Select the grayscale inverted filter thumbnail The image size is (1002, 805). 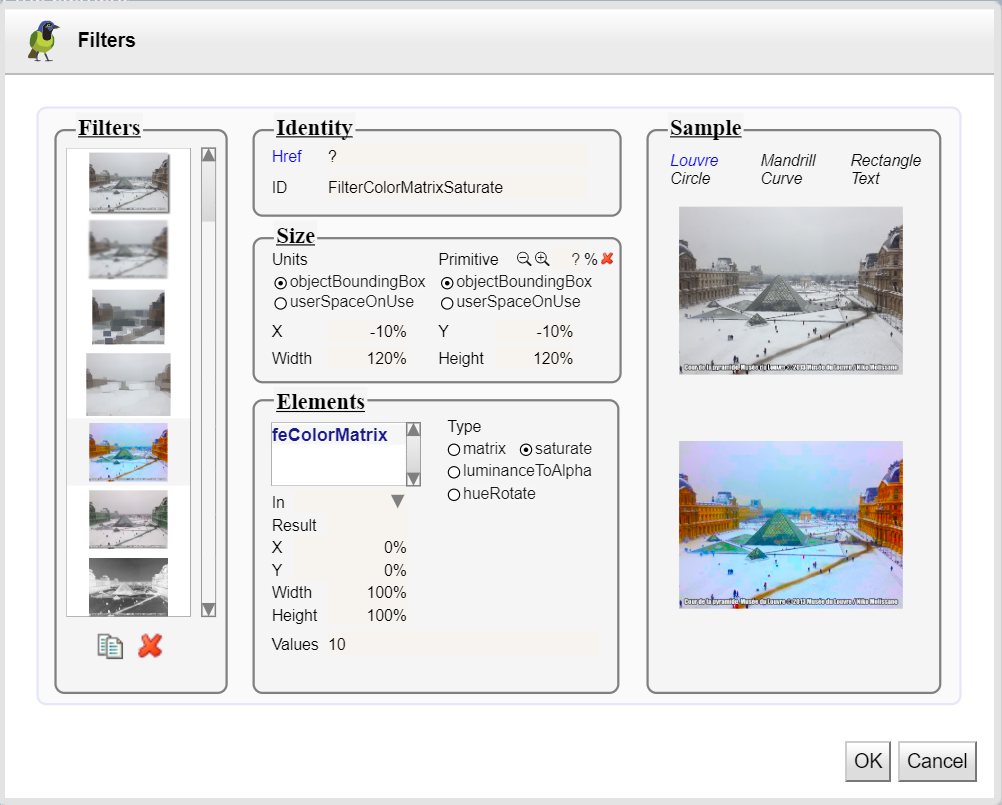[x=128, y=587]
